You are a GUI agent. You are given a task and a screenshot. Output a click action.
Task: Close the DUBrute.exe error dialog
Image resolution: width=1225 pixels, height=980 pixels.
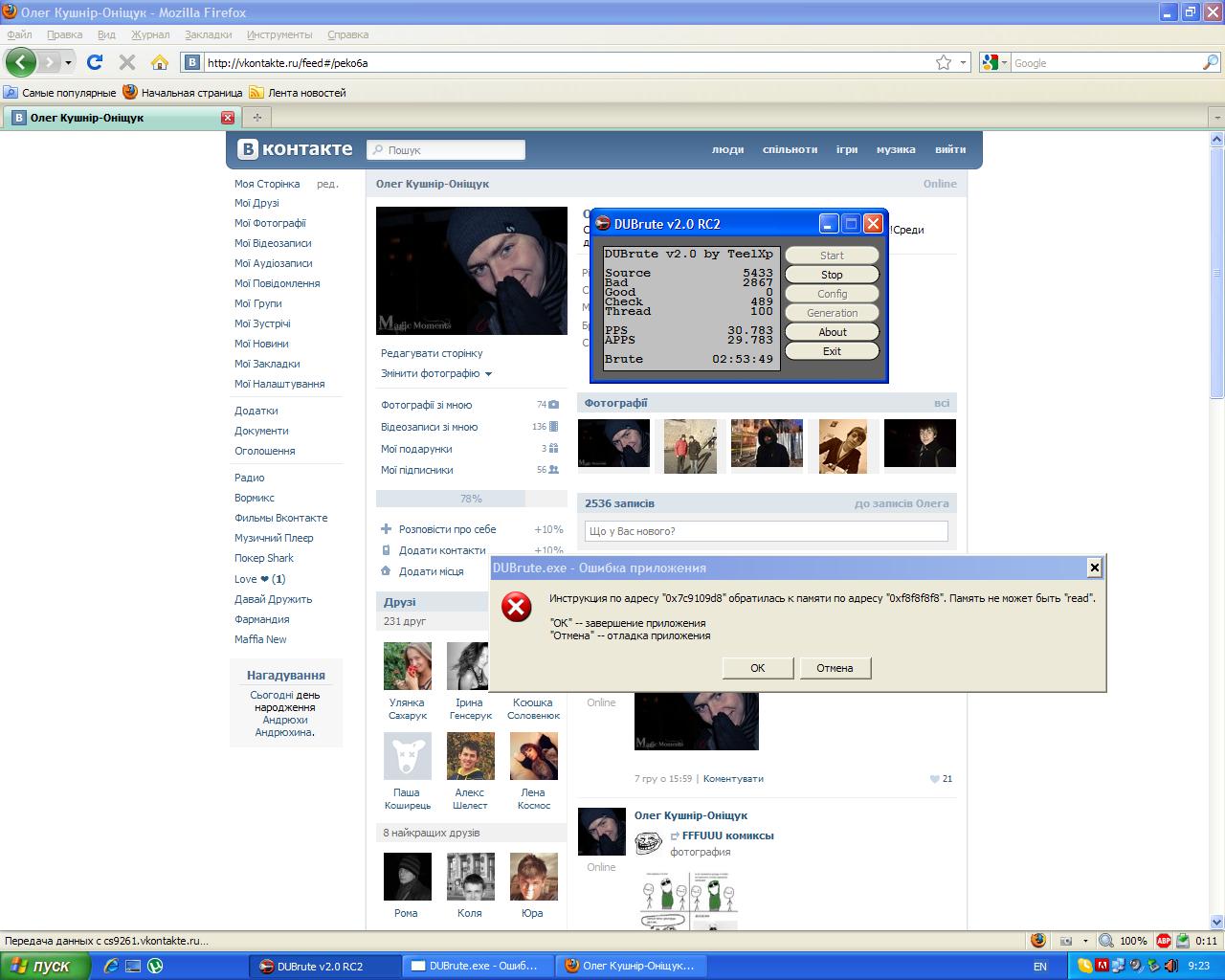1095,568
